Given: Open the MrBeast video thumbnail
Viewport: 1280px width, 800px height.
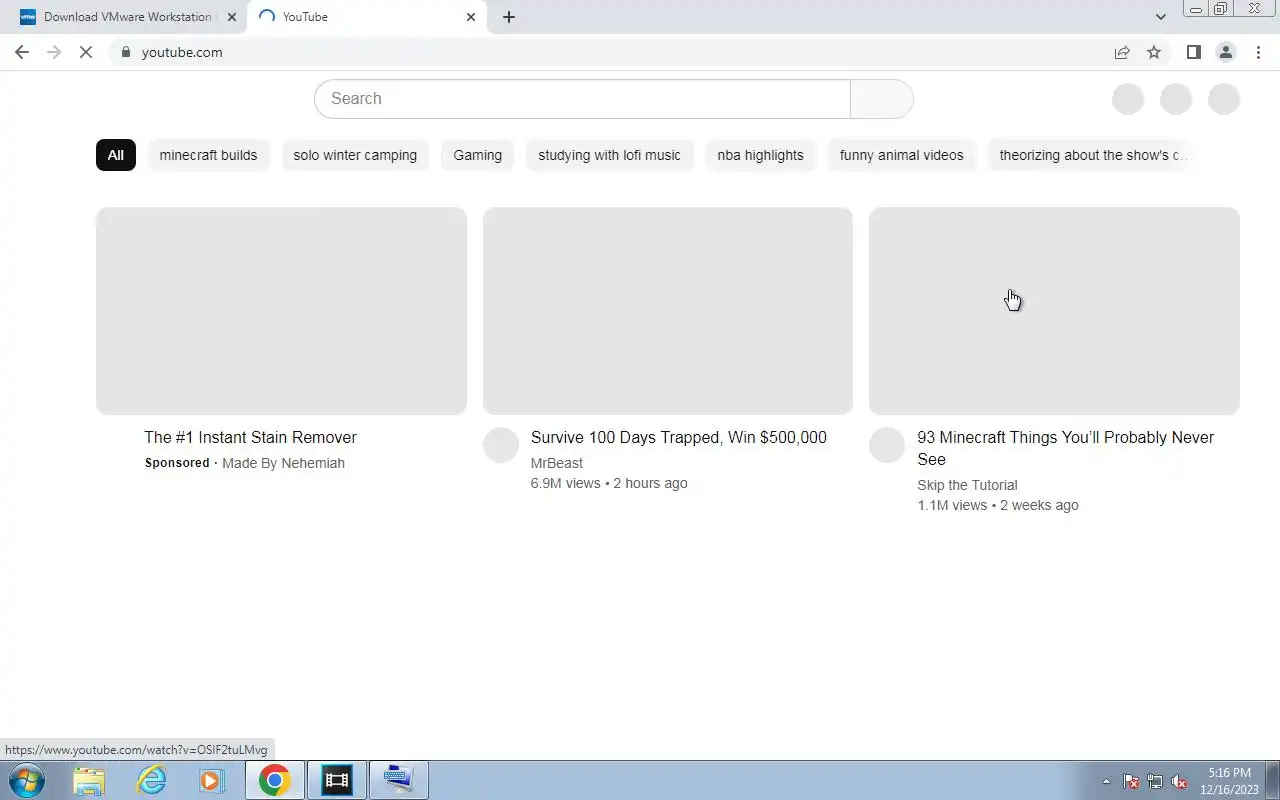Looking at the screenshot, I should click(x=668, y=311).
